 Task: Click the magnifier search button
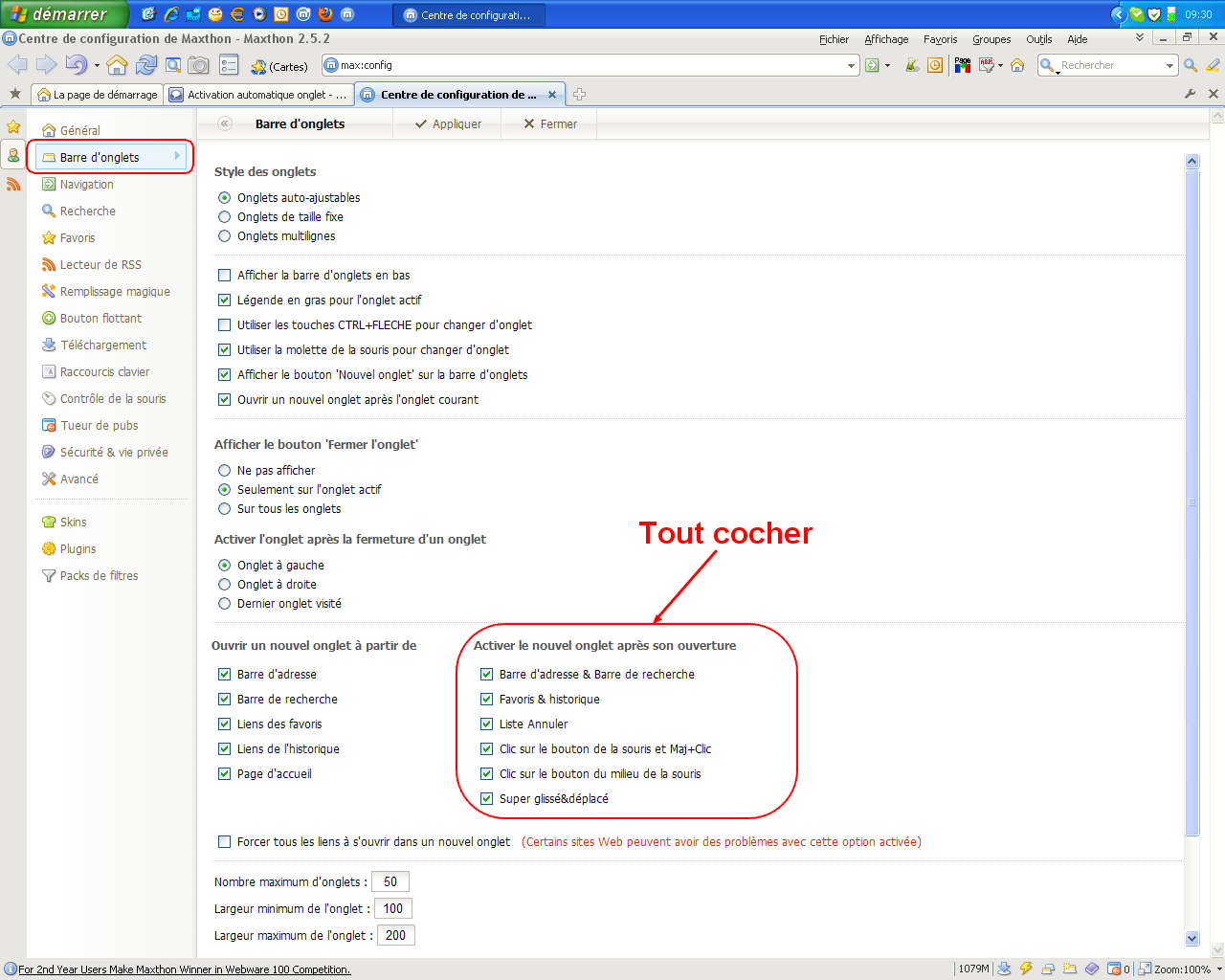click(x=1191, y=65)
